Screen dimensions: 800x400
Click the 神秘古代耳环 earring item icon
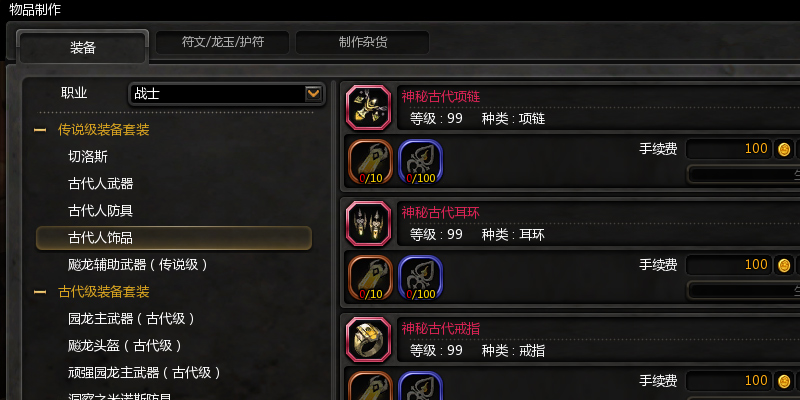(368, 223)
